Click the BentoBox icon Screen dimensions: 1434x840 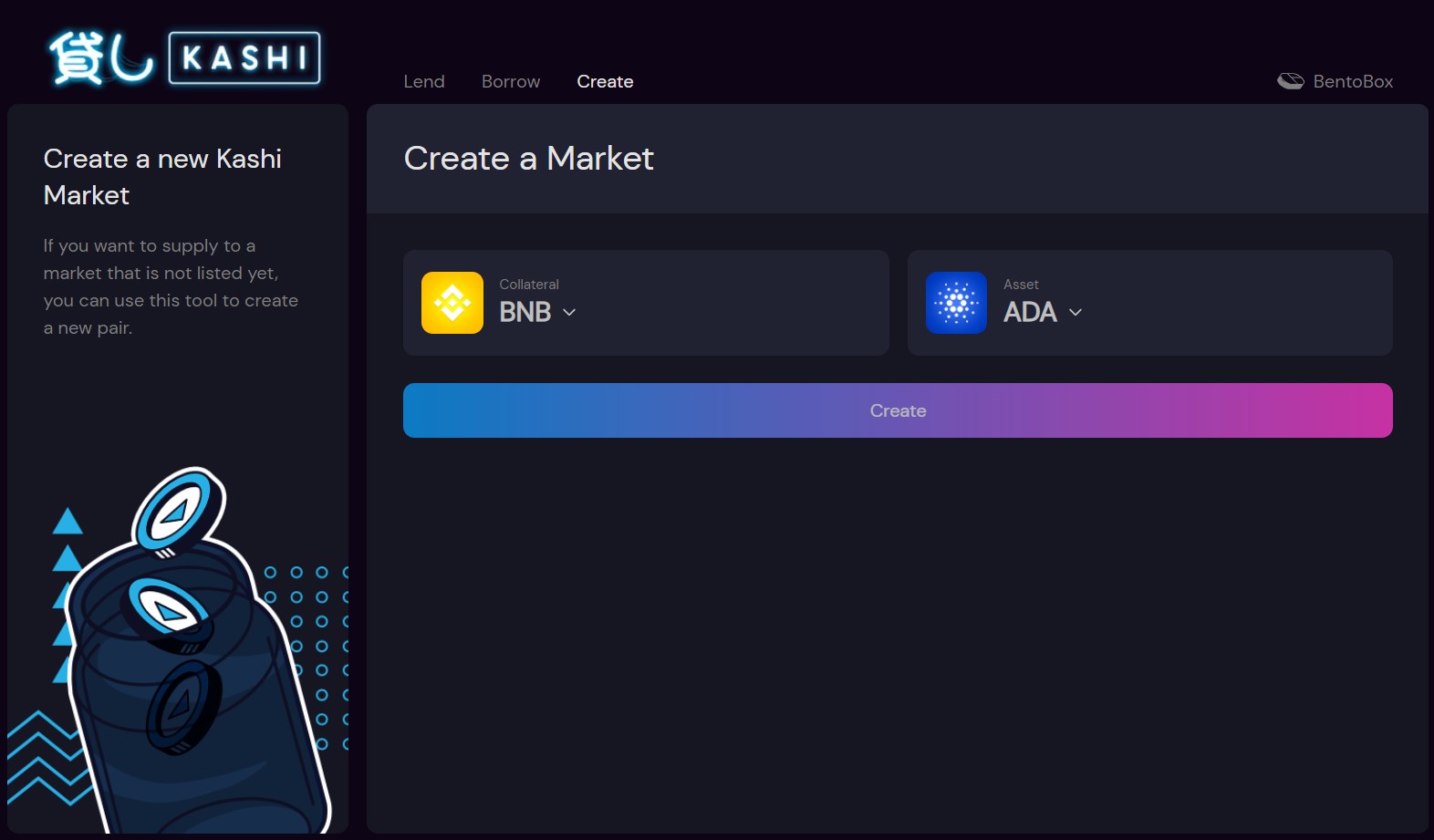coord(1290,81)
